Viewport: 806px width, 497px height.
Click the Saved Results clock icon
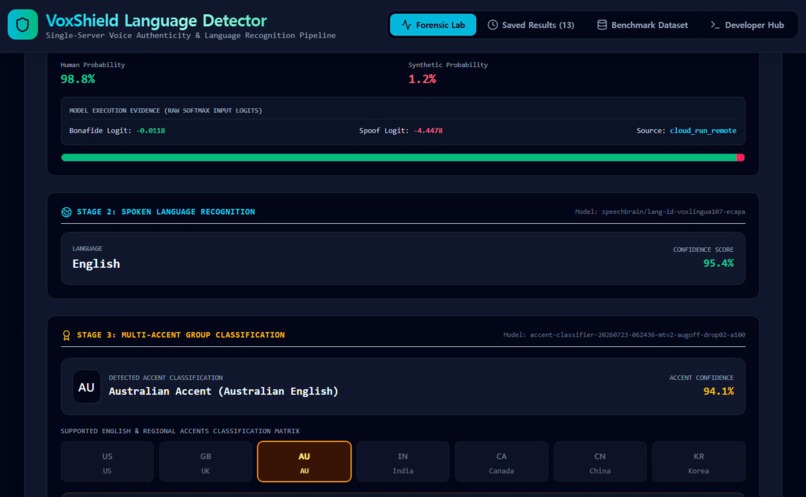click(492, 25)
